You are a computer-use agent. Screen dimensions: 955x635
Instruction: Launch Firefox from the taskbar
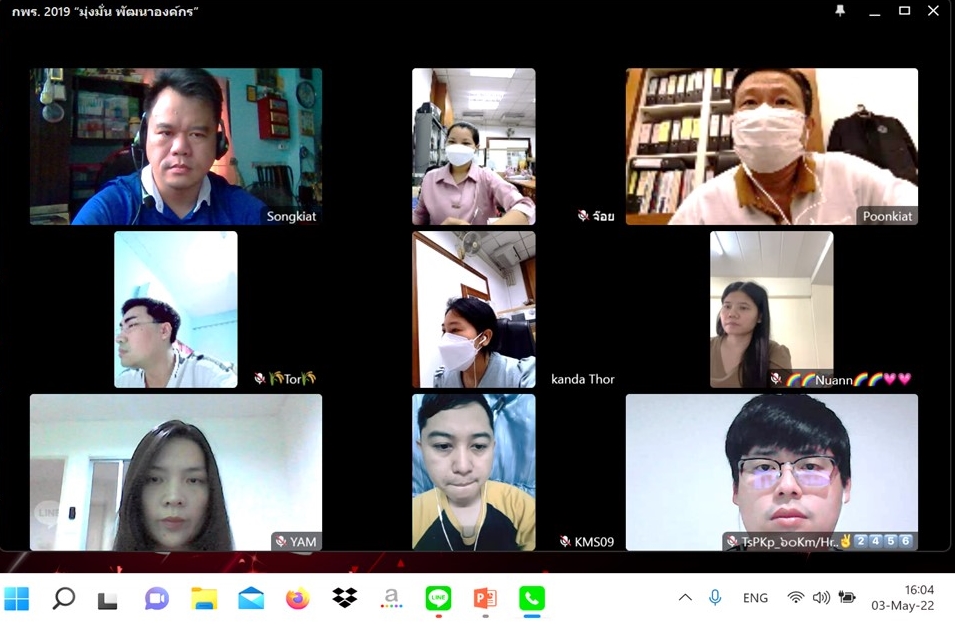pyautogui.click(x=297, y=598)
